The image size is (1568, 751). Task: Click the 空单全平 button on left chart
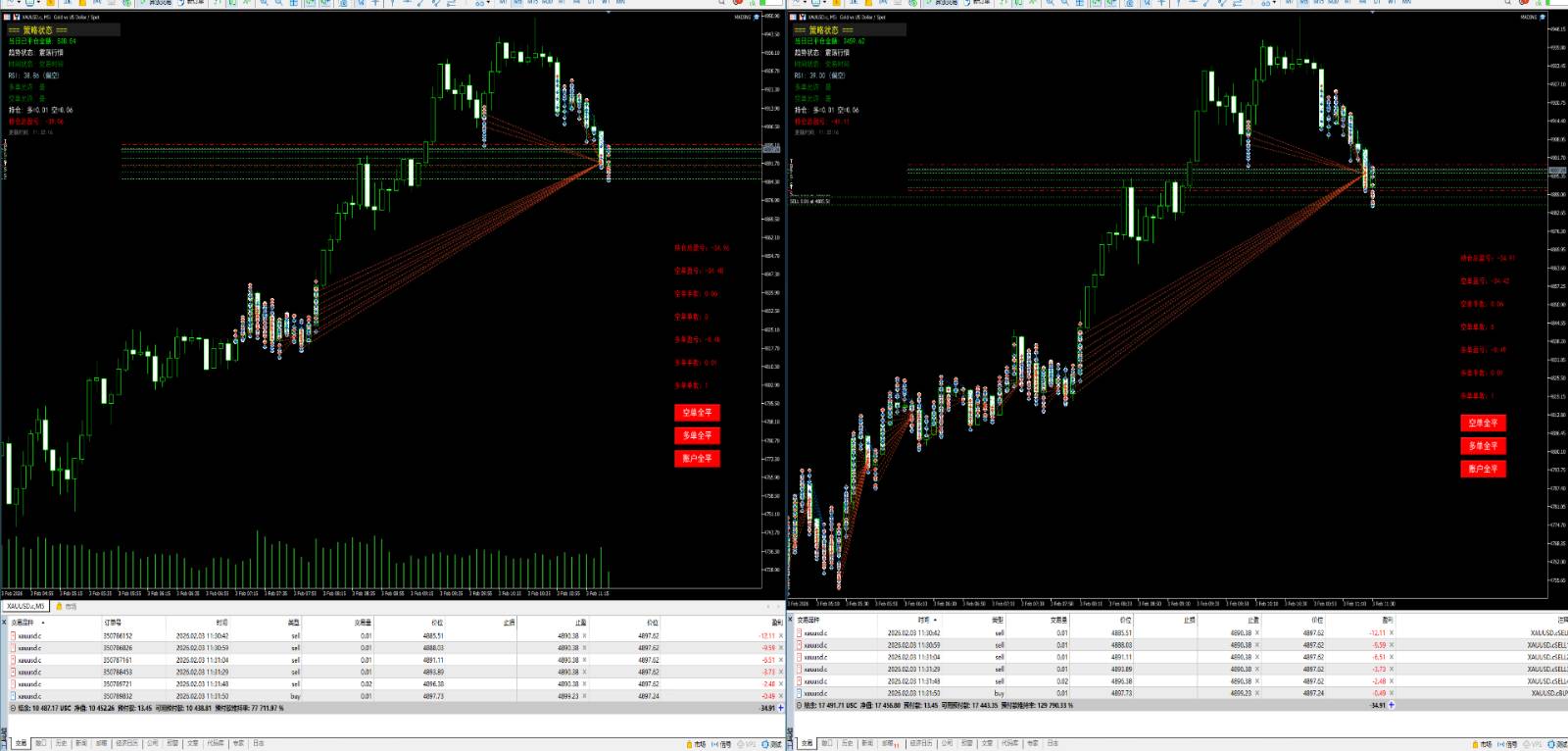tap(697, 413)
